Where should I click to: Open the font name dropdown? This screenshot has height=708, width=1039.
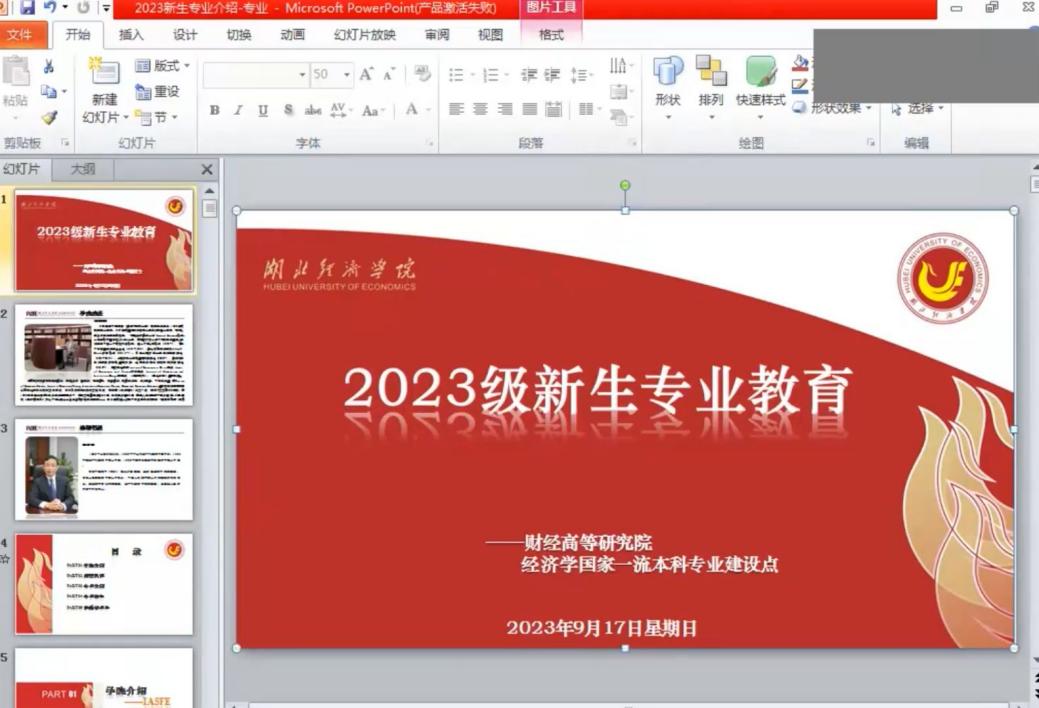point(302,75)
